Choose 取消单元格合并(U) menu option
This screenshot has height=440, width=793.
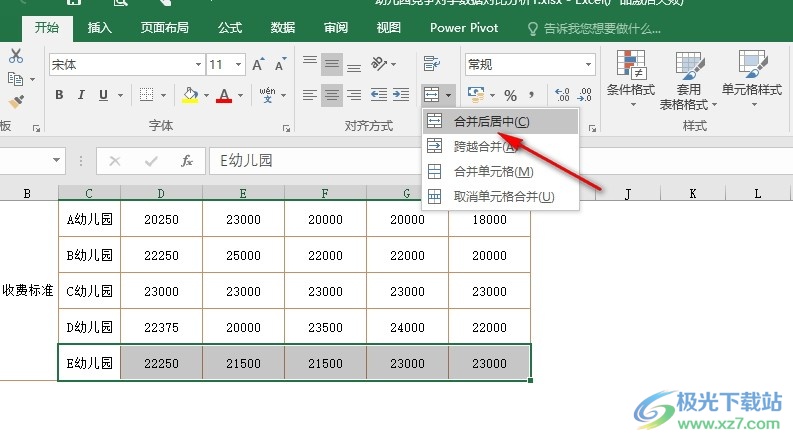[x=500, y=196]
